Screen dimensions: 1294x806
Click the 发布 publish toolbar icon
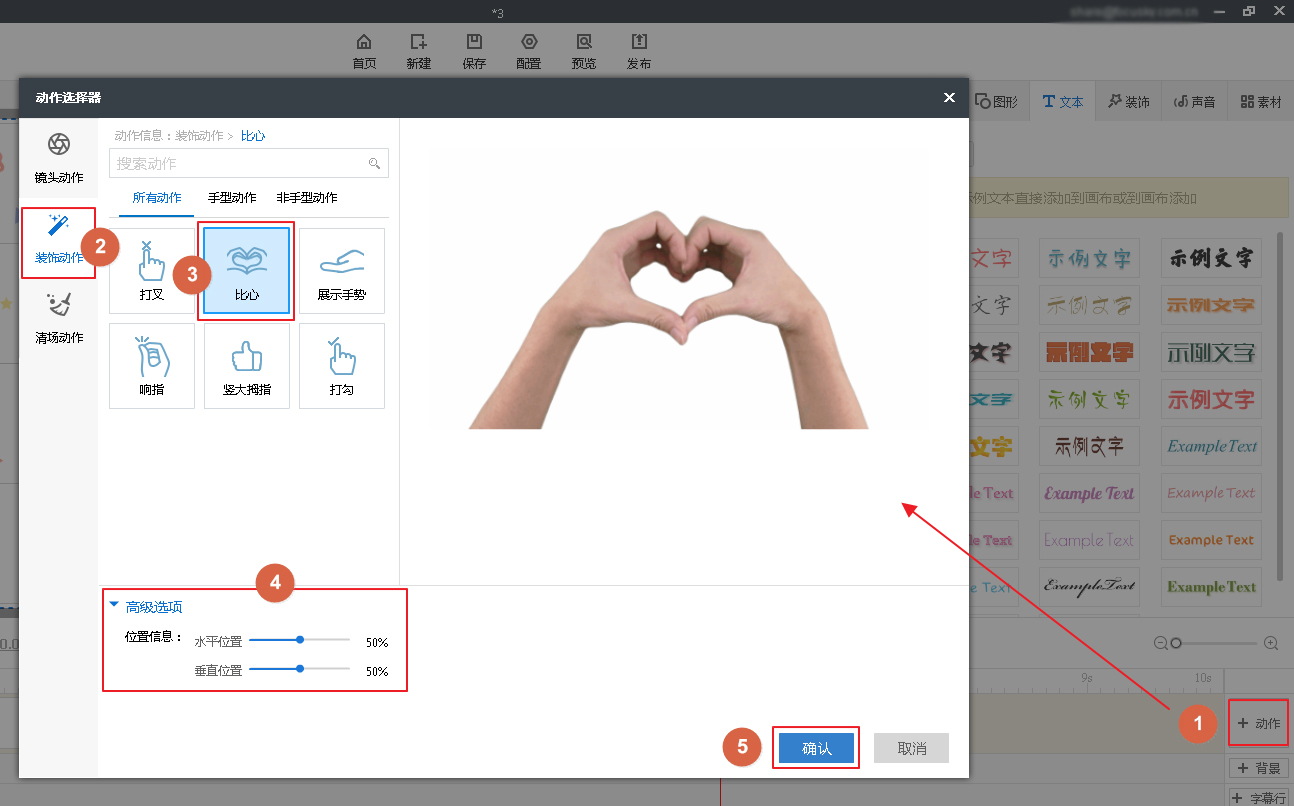pos(639,51)
